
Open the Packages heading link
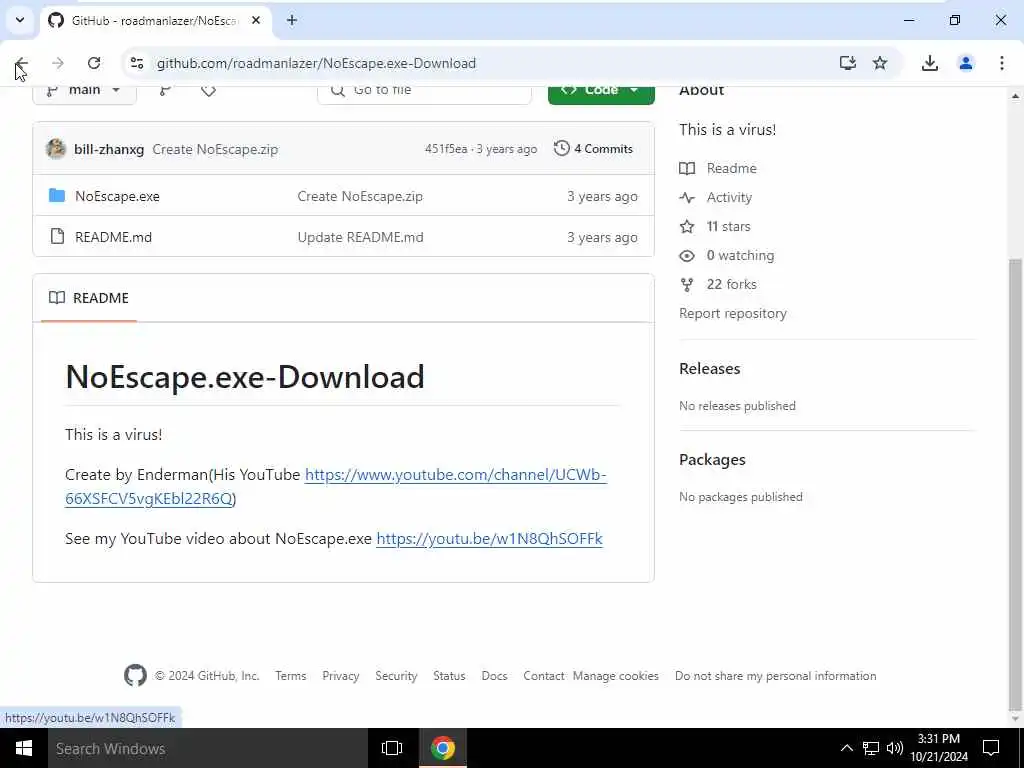pos(712,460)
